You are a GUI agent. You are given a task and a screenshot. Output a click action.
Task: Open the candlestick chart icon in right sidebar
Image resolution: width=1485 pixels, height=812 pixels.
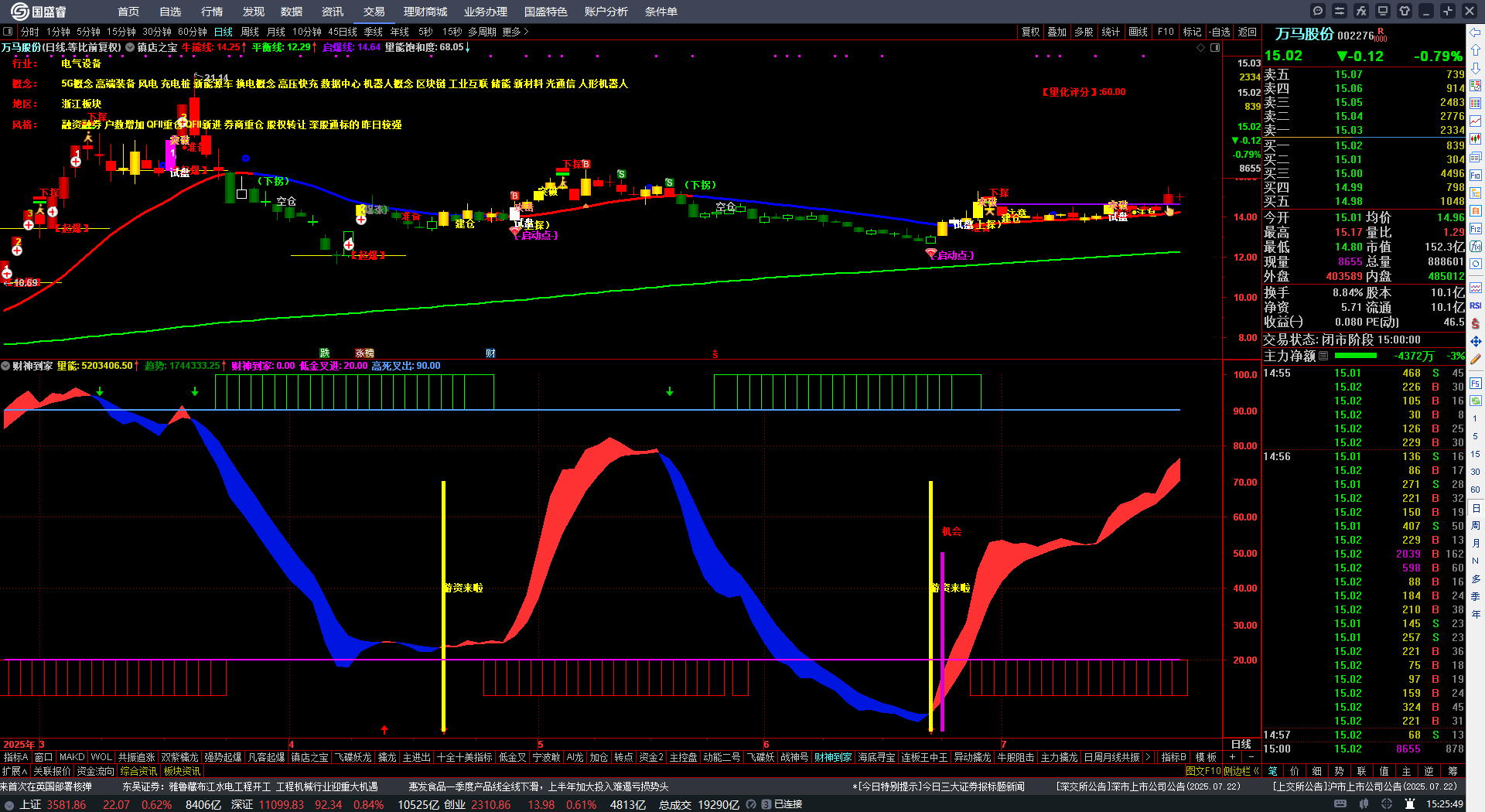click(x=1476, y=139)
